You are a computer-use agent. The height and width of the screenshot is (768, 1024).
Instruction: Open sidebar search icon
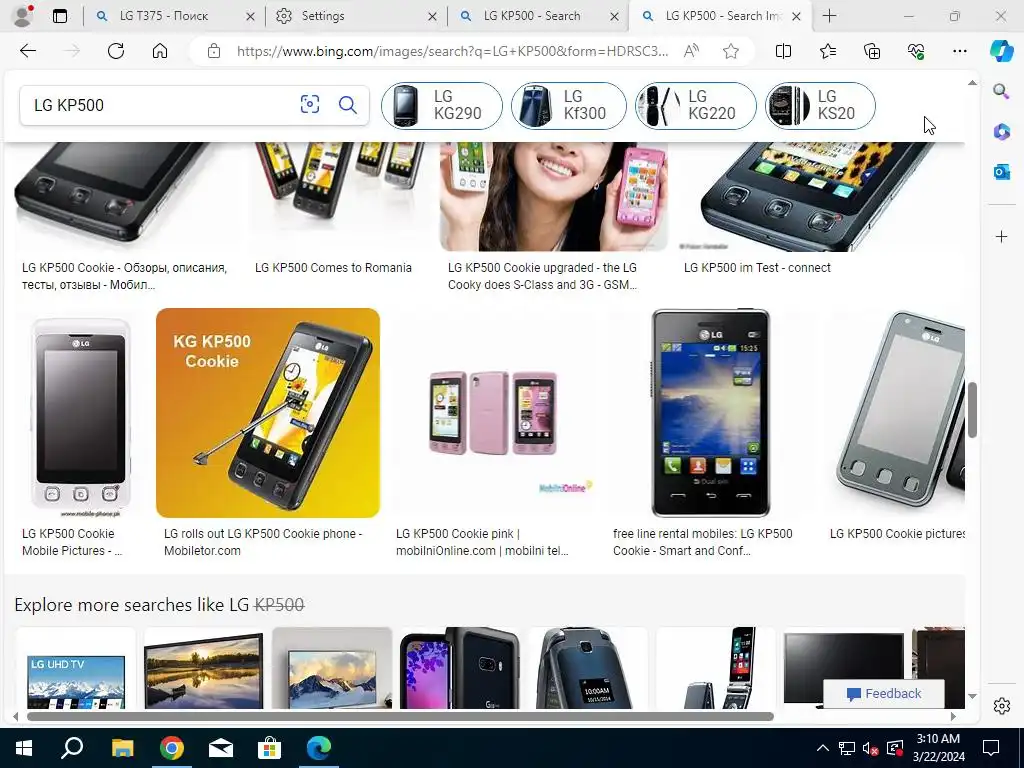(x=1001, y=91)
